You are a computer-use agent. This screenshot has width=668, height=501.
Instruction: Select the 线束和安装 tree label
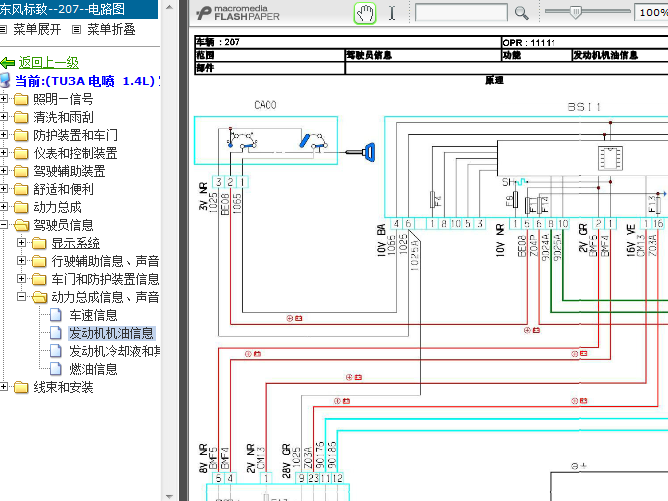[x=63, y=387]
